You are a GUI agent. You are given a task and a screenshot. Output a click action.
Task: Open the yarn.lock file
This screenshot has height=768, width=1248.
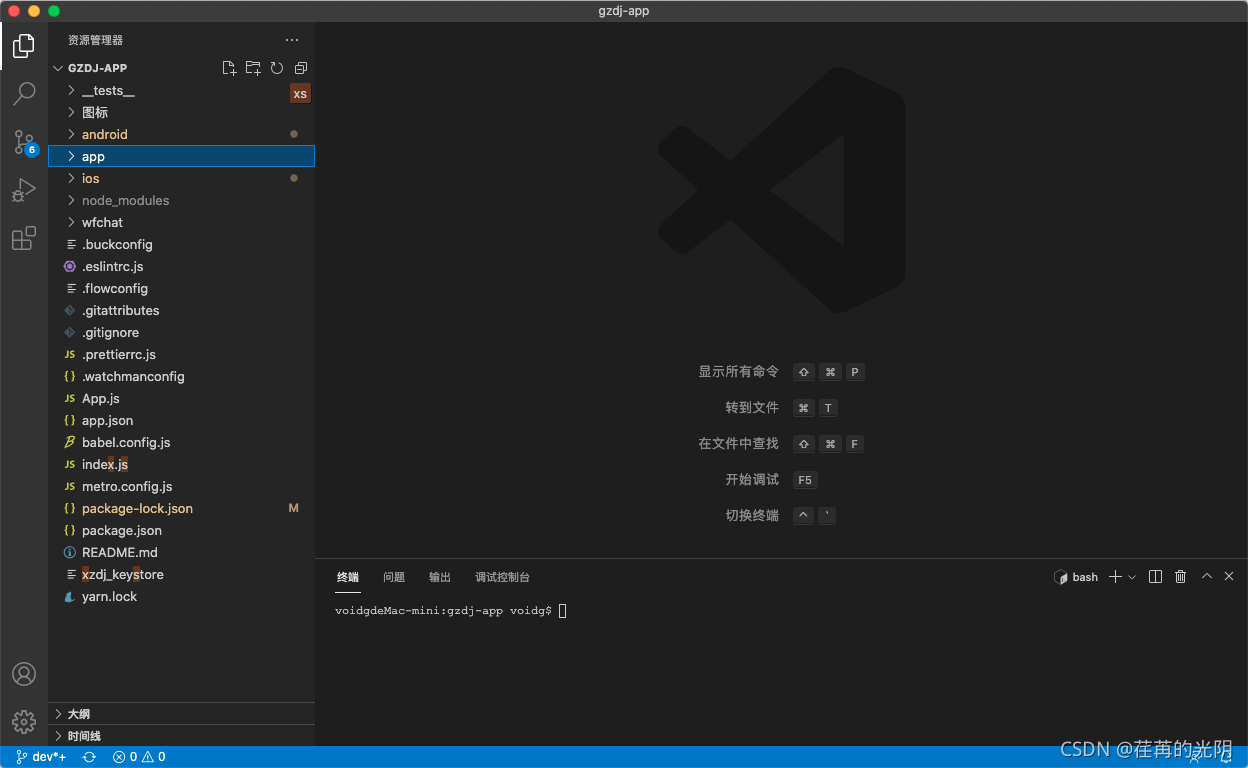(182, 596)
